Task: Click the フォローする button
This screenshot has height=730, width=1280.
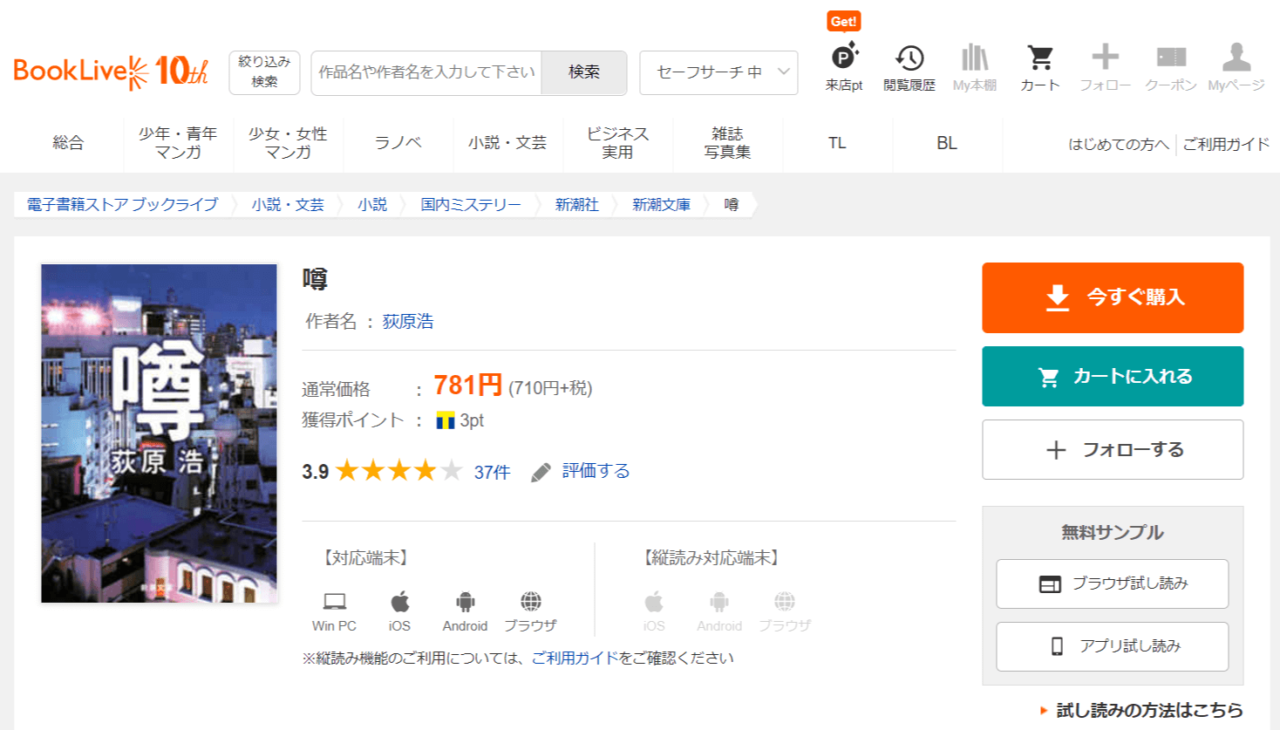Action: click(1112, 450)
